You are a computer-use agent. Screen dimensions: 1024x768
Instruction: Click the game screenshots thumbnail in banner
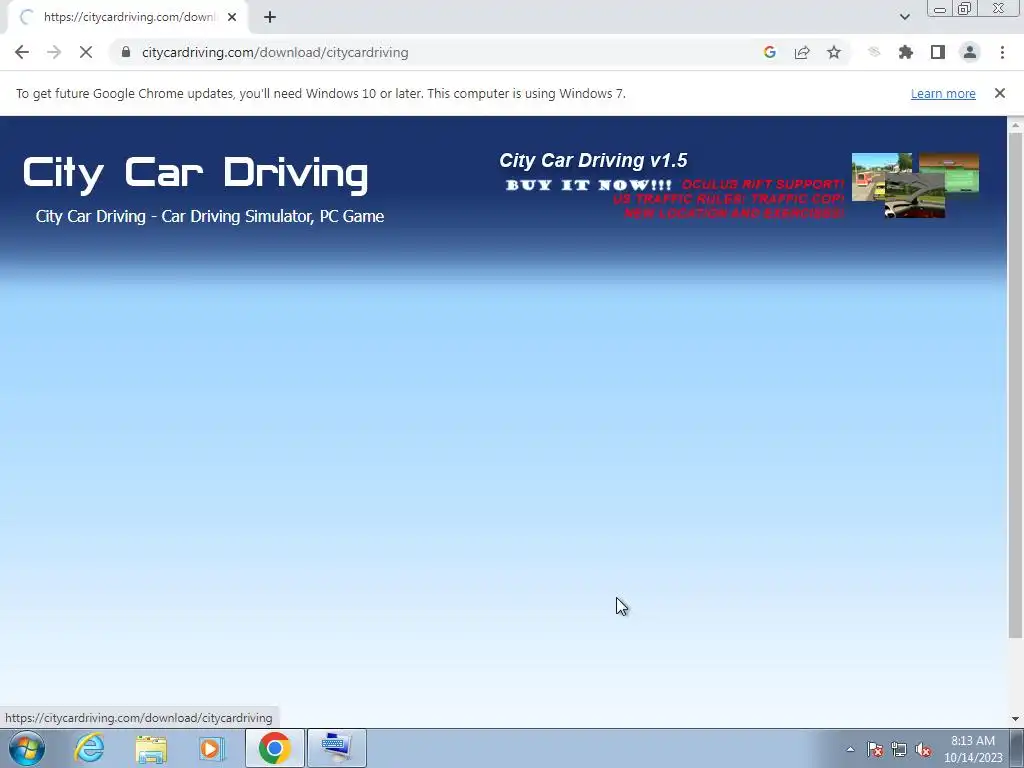coord(915,185)
